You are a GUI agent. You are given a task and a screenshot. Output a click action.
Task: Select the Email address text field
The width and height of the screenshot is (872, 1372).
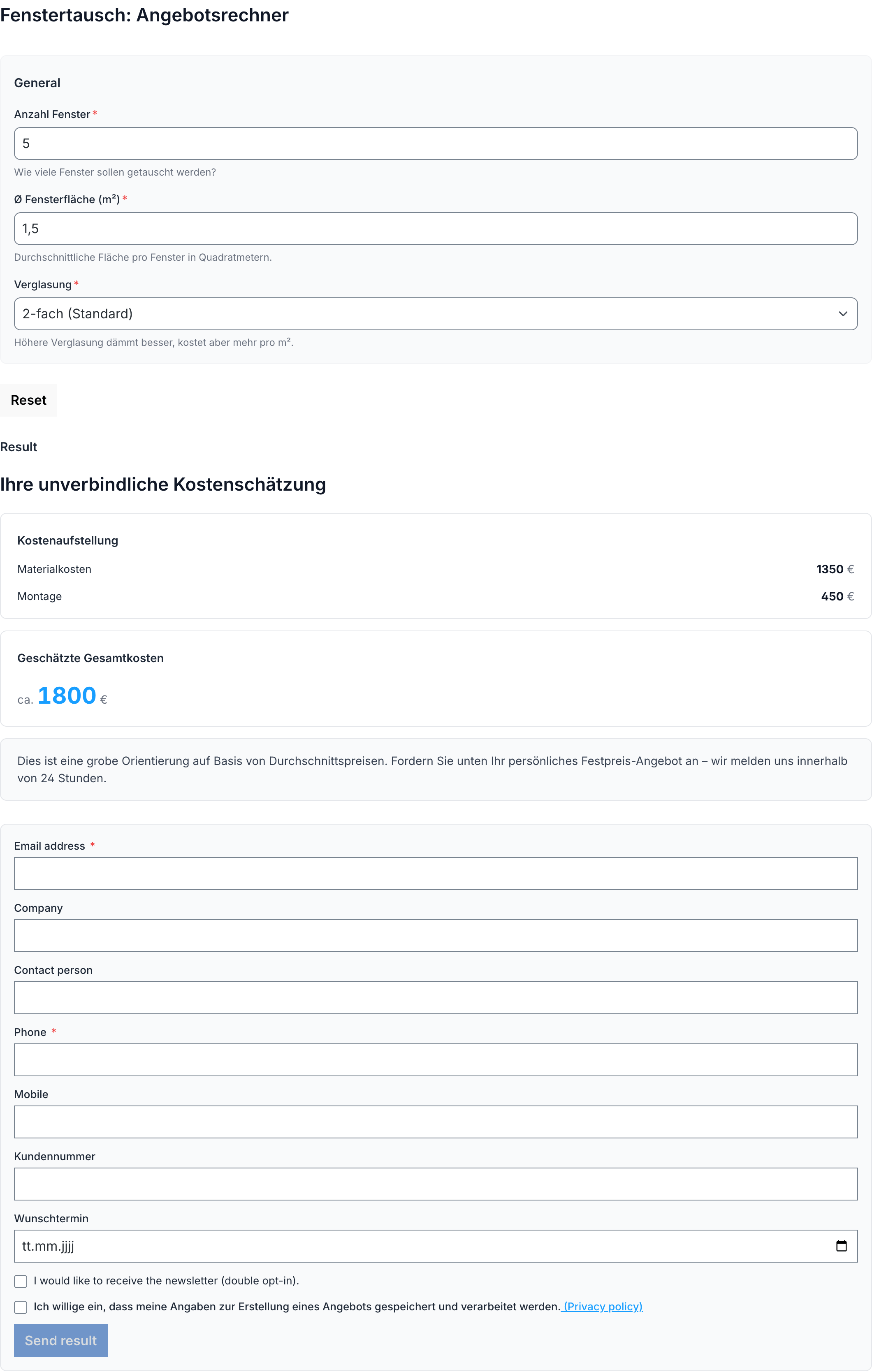click(x=436, y=874)
